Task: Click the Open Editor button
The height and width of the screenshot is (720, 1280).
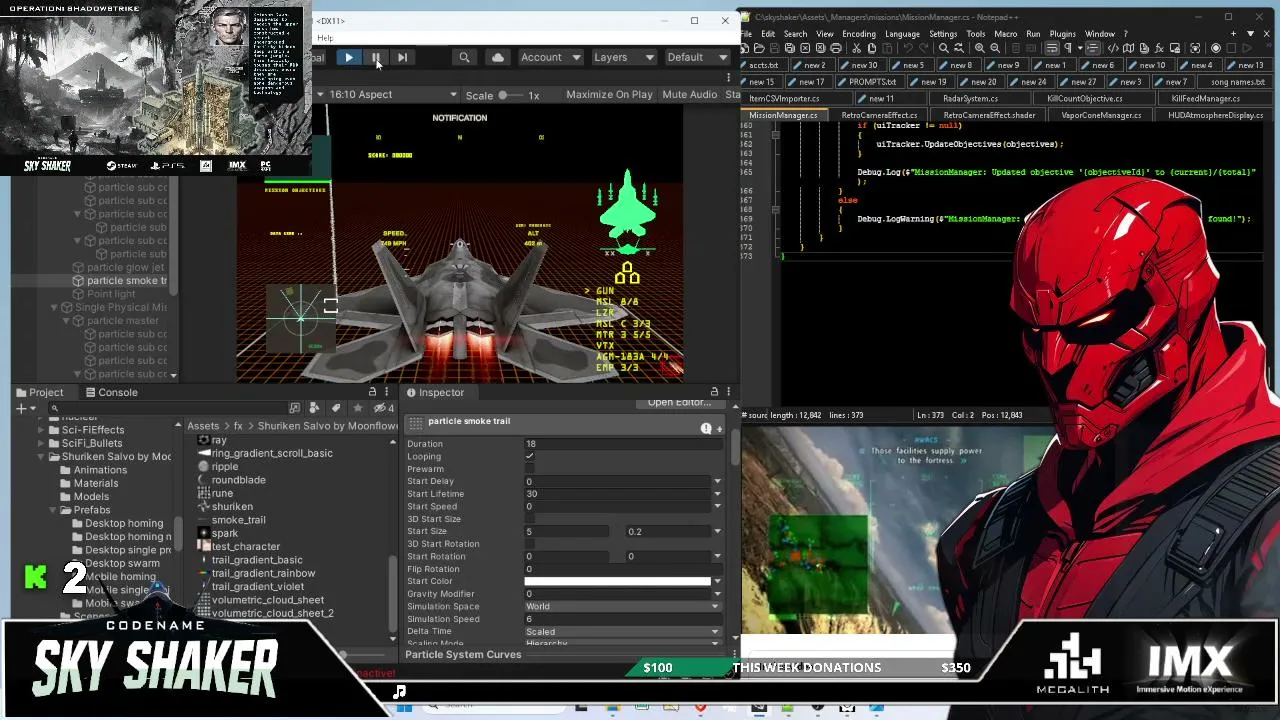Action: coord(680,402)
